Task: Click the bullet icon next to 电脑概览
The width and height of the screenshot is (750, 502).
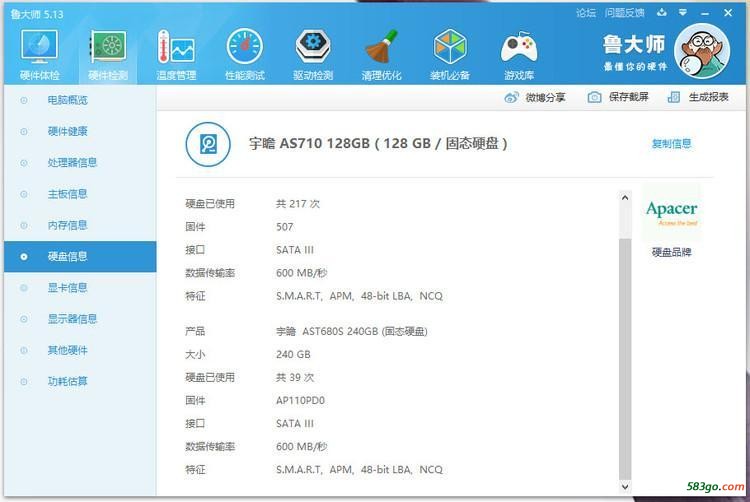Action: click(24, 100)
